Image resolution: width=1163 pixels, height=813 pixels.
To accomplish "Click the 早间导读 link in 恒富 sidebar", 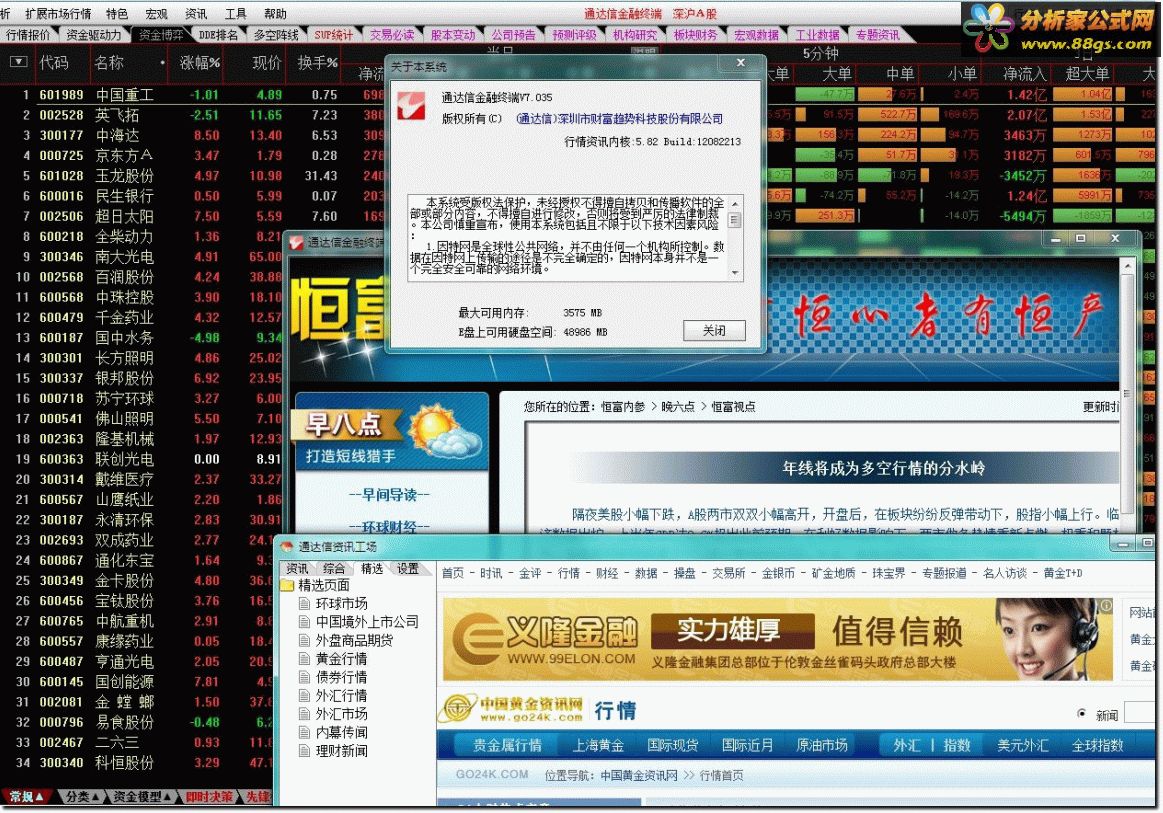I will pyautogui.click(x=389, y=494).
